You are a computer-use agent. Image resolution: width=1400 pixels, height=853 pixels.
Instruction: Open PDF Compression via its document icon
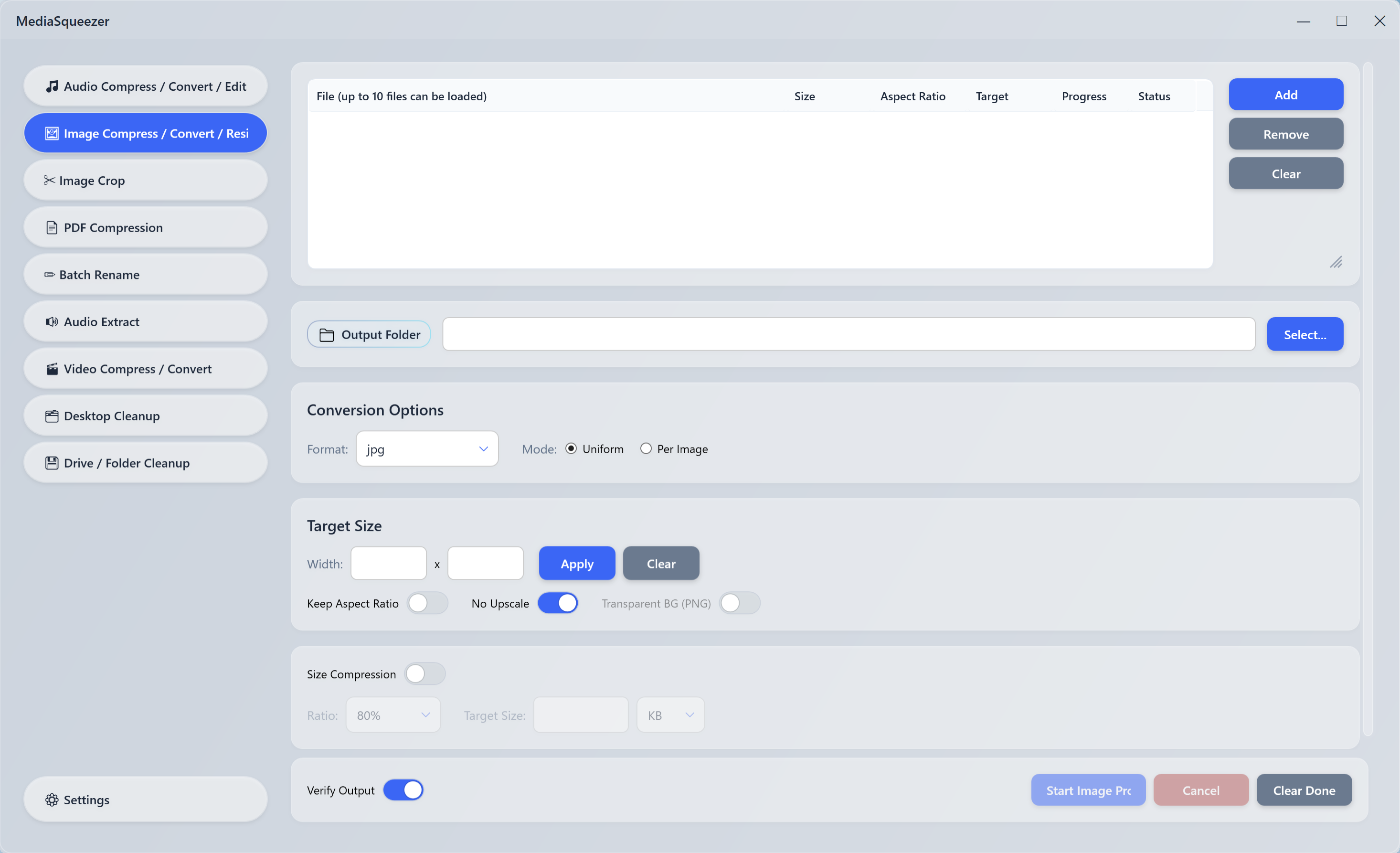coord(51,227)
